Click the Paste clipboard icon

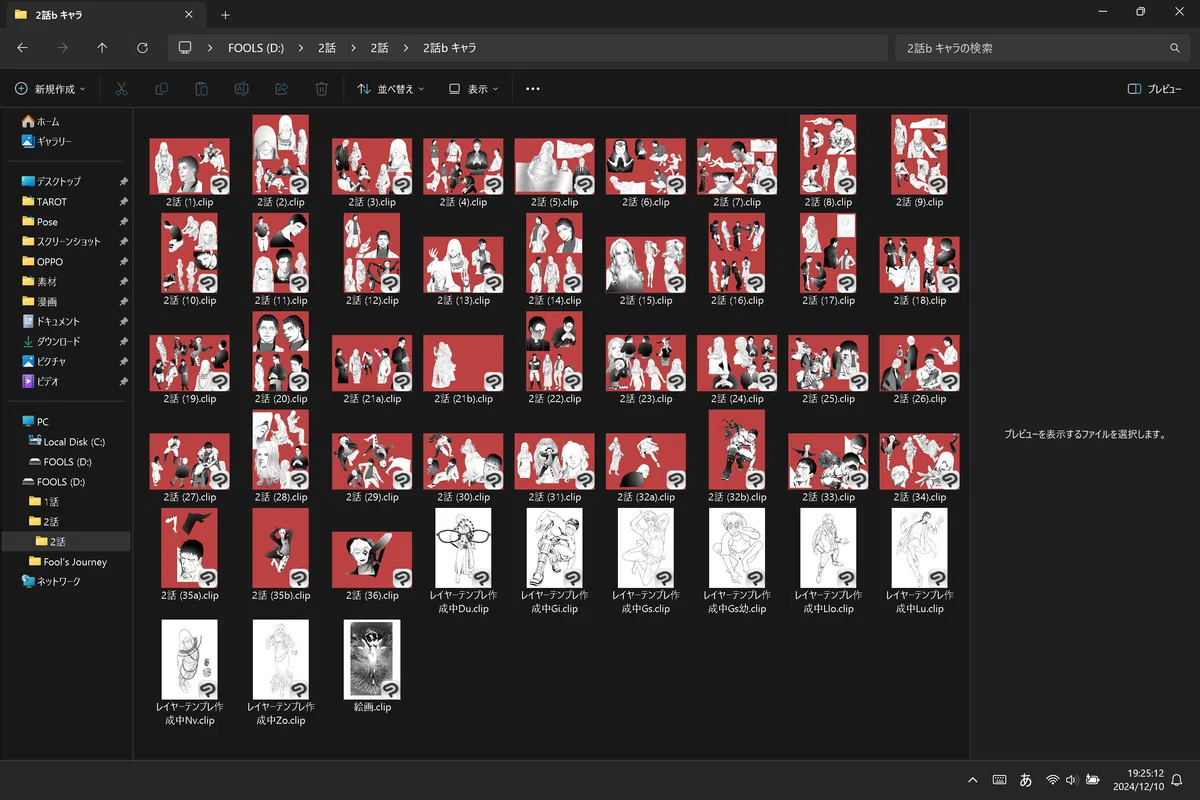pyautogui.click(x=201, y=89)
